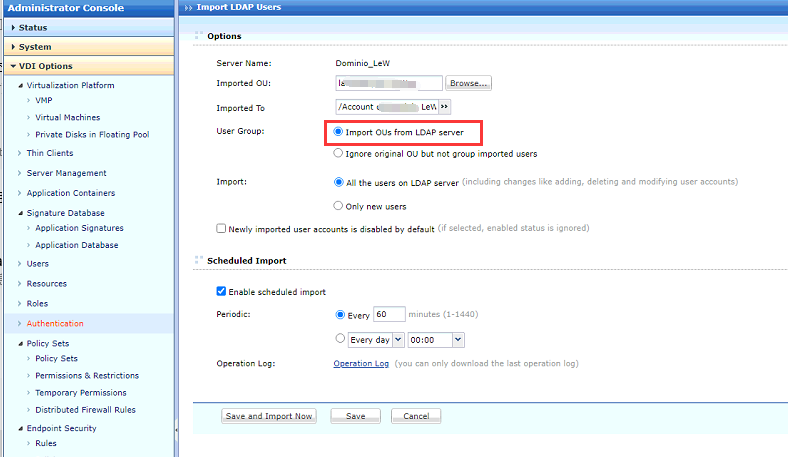Screen dimensions: 788x457
Task: Click the Browse... button
Action: tap(468, 83)
